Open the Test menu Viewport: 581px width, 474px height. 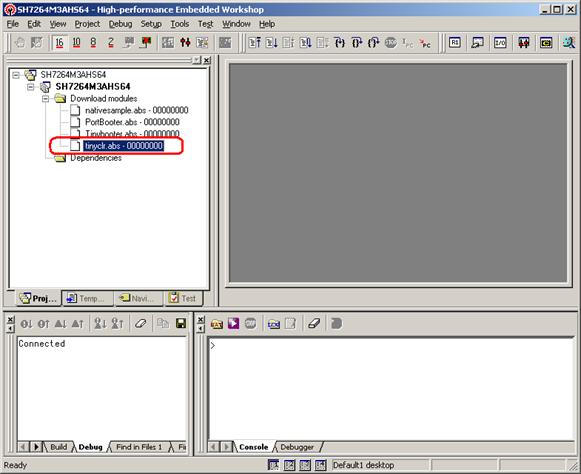point(205,24)
